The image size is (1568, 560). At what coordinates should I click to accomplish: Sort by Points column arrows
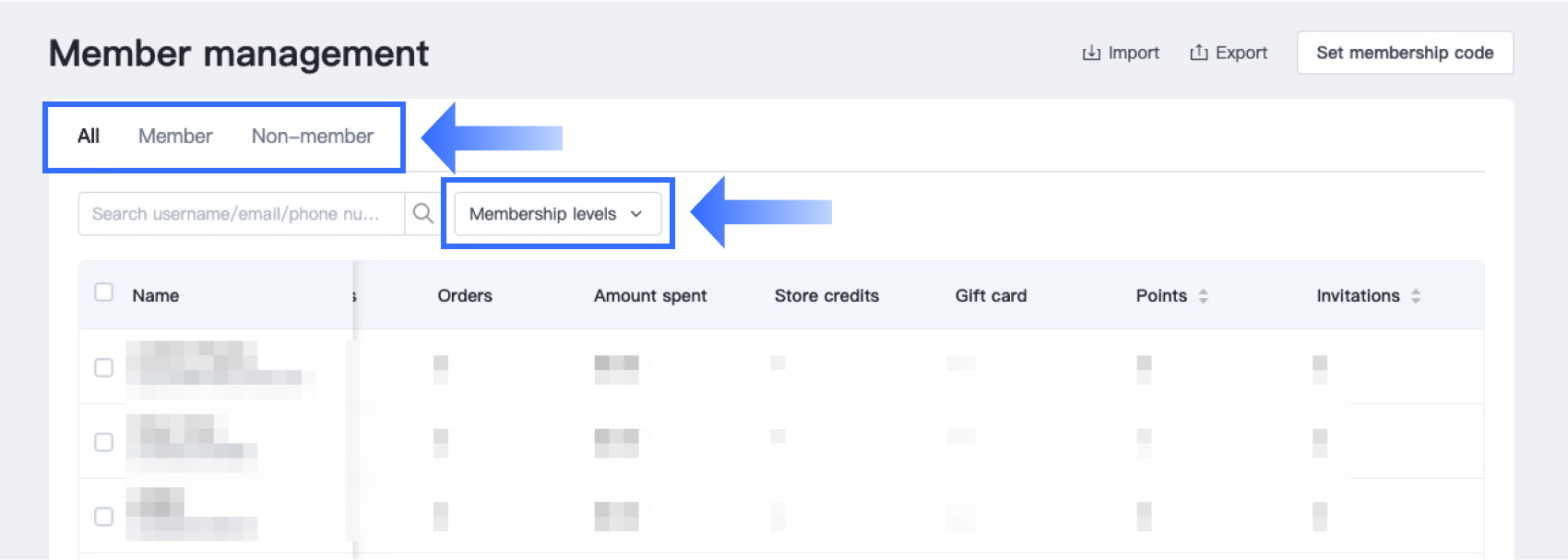1203,296
